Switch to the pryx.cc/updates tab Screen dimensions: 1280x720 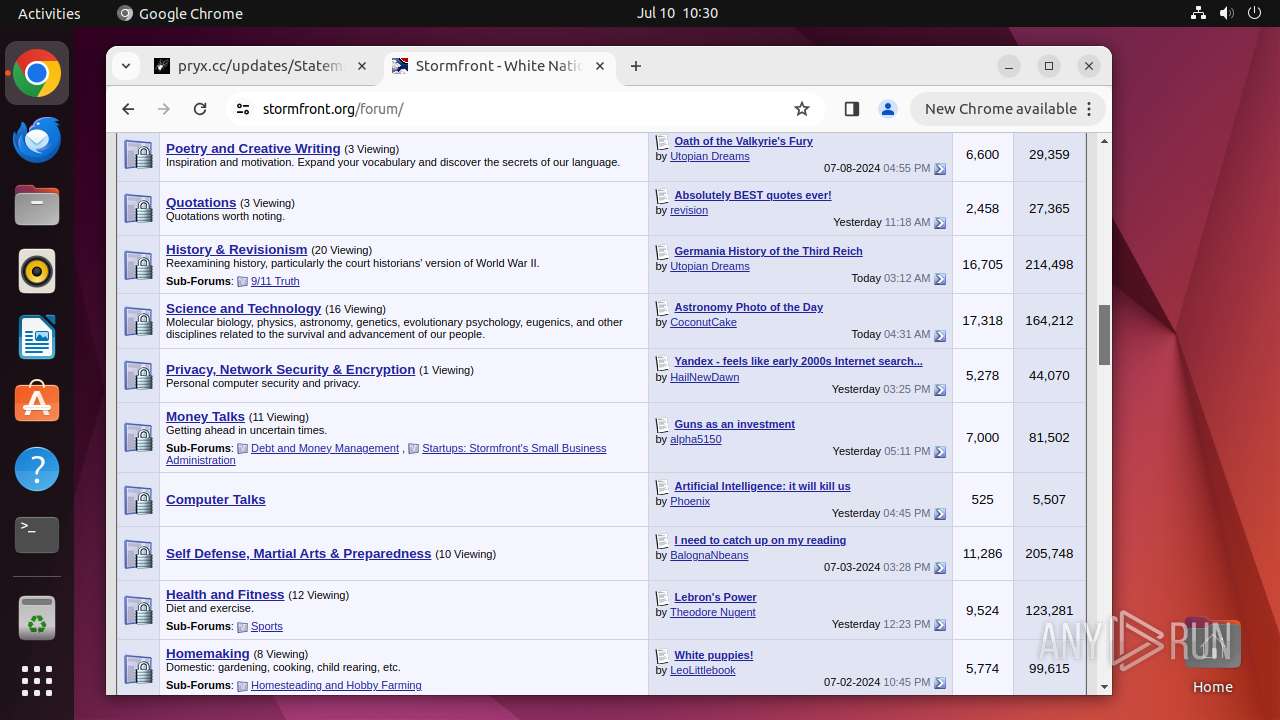[261, 66]
